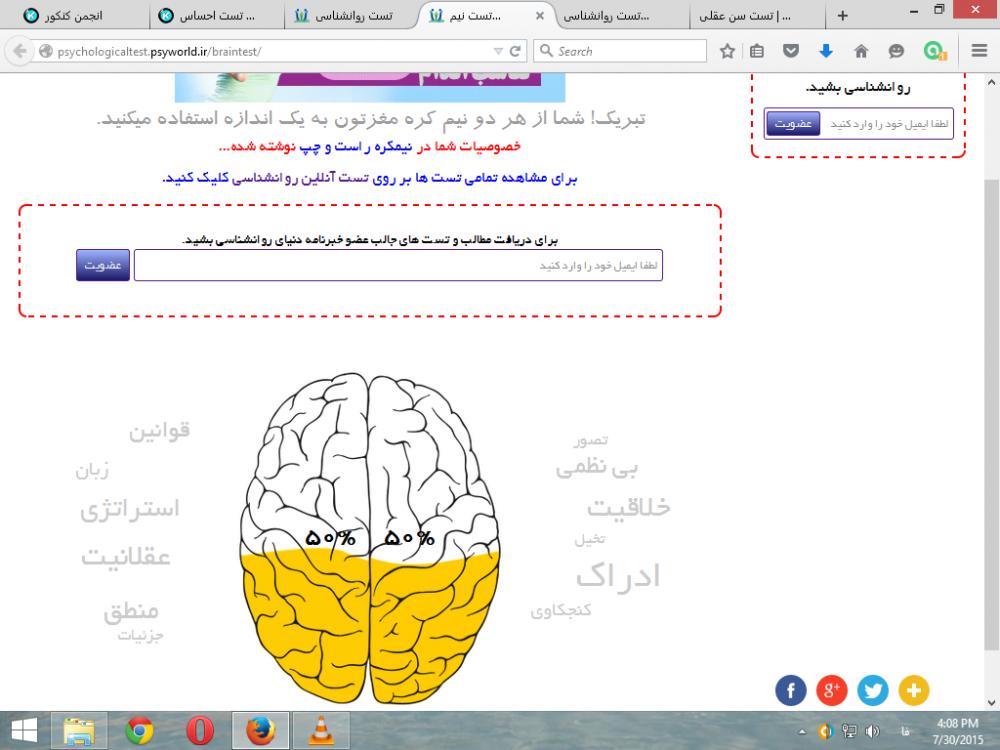Open the Firefox hamburger menu
The width and height of the screenshot is (1000, 750).
980,51
